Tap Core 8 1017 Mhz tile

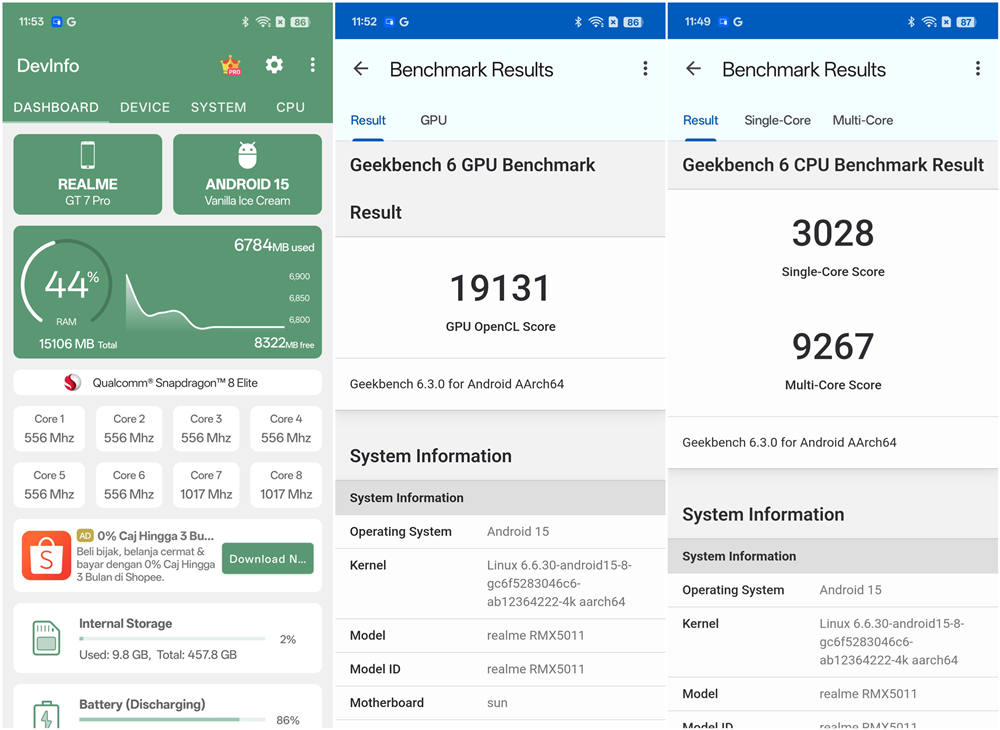click(286, 485)
